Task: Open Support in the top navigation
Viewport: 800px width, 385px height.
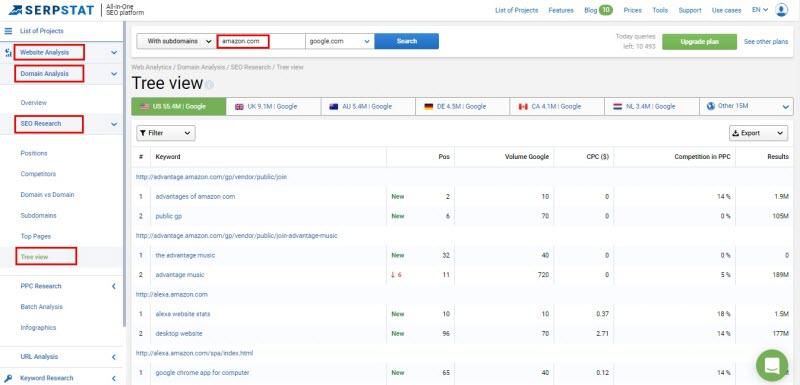Action: point(690,10)
